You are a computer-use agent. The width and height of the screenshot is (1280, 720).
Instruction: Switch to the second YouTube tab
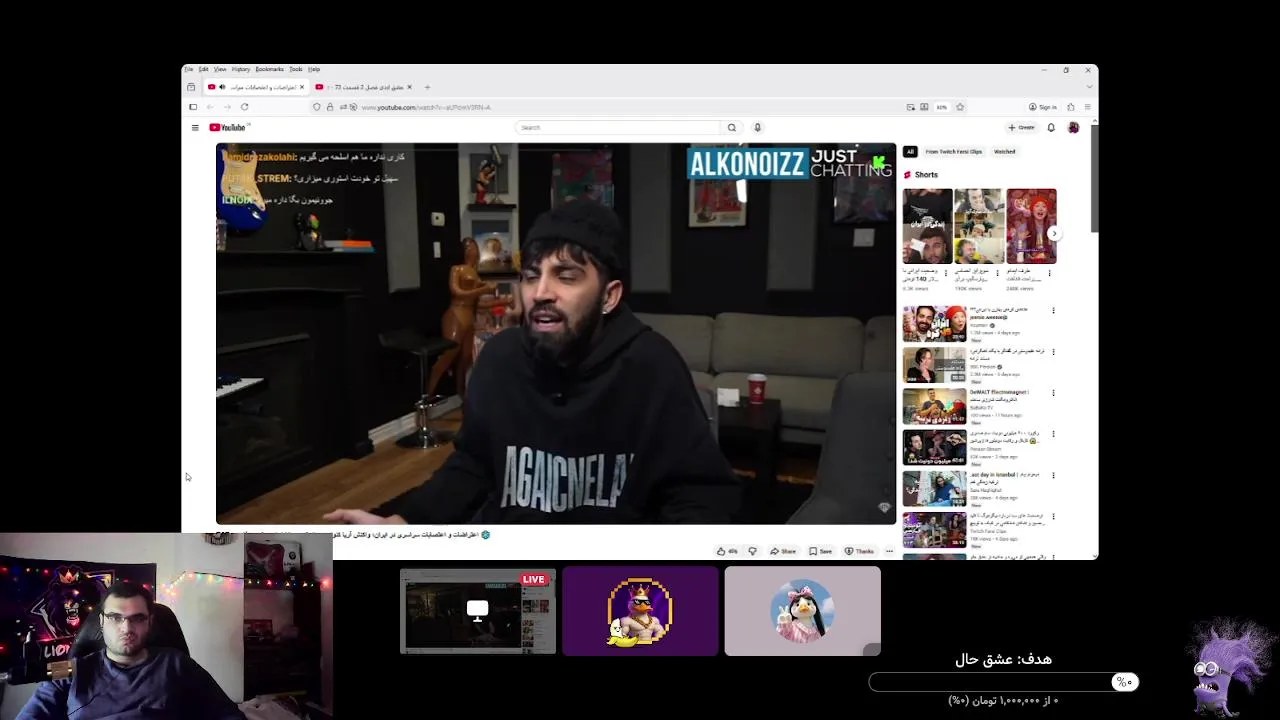click(x=363, y=87)
